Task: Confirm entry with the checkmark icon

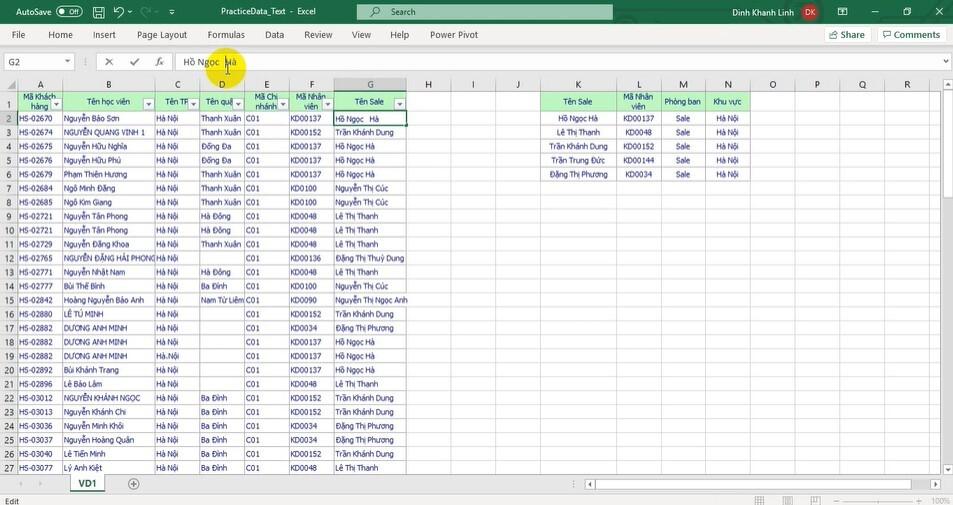Action: pos(134,61)
